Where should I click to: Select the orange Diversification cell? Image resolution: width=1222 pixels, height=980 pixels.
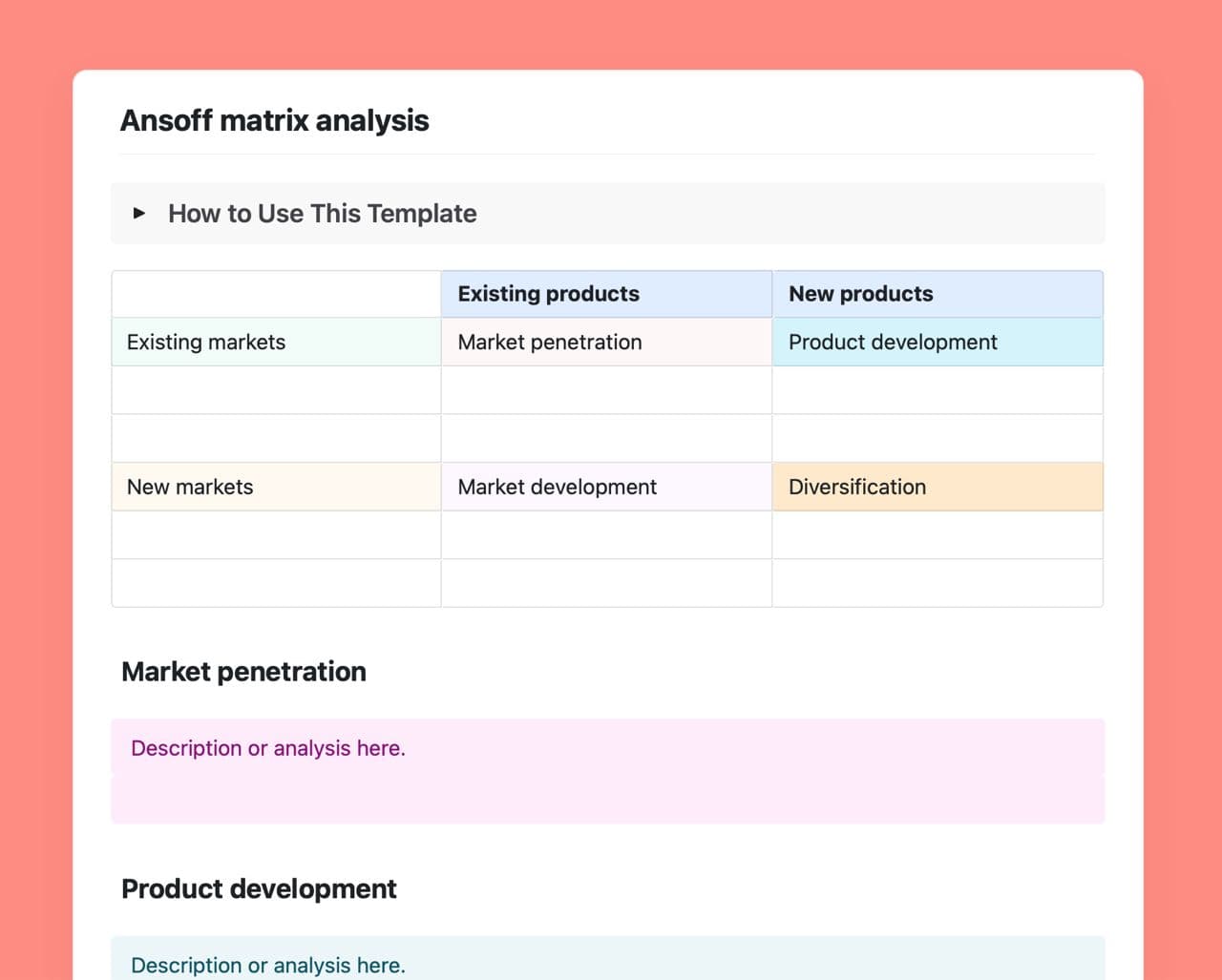(937, 487)
